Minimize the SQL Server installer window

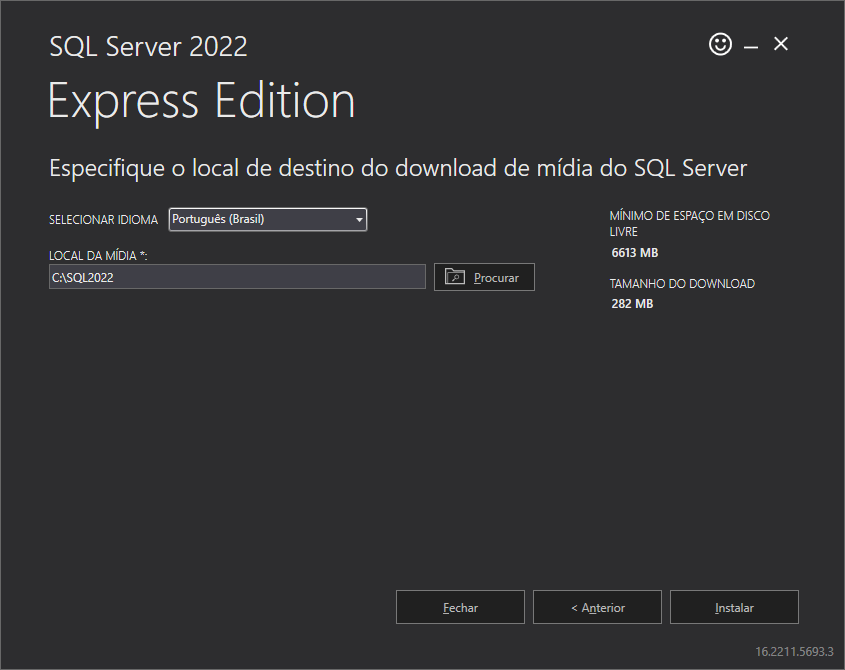click(x=751, y=45)
